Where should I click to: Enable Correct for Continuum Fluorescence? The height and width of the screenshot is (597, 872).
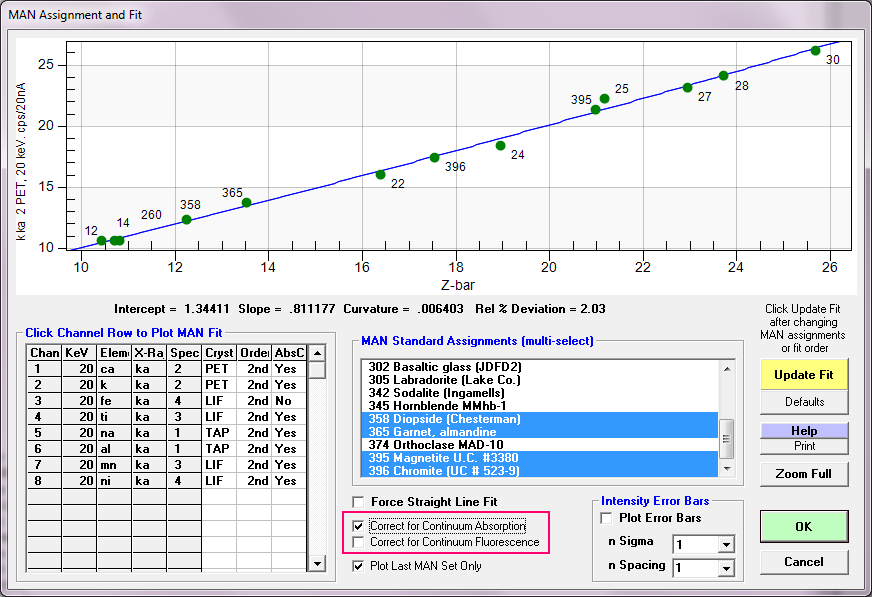point(359,542)
